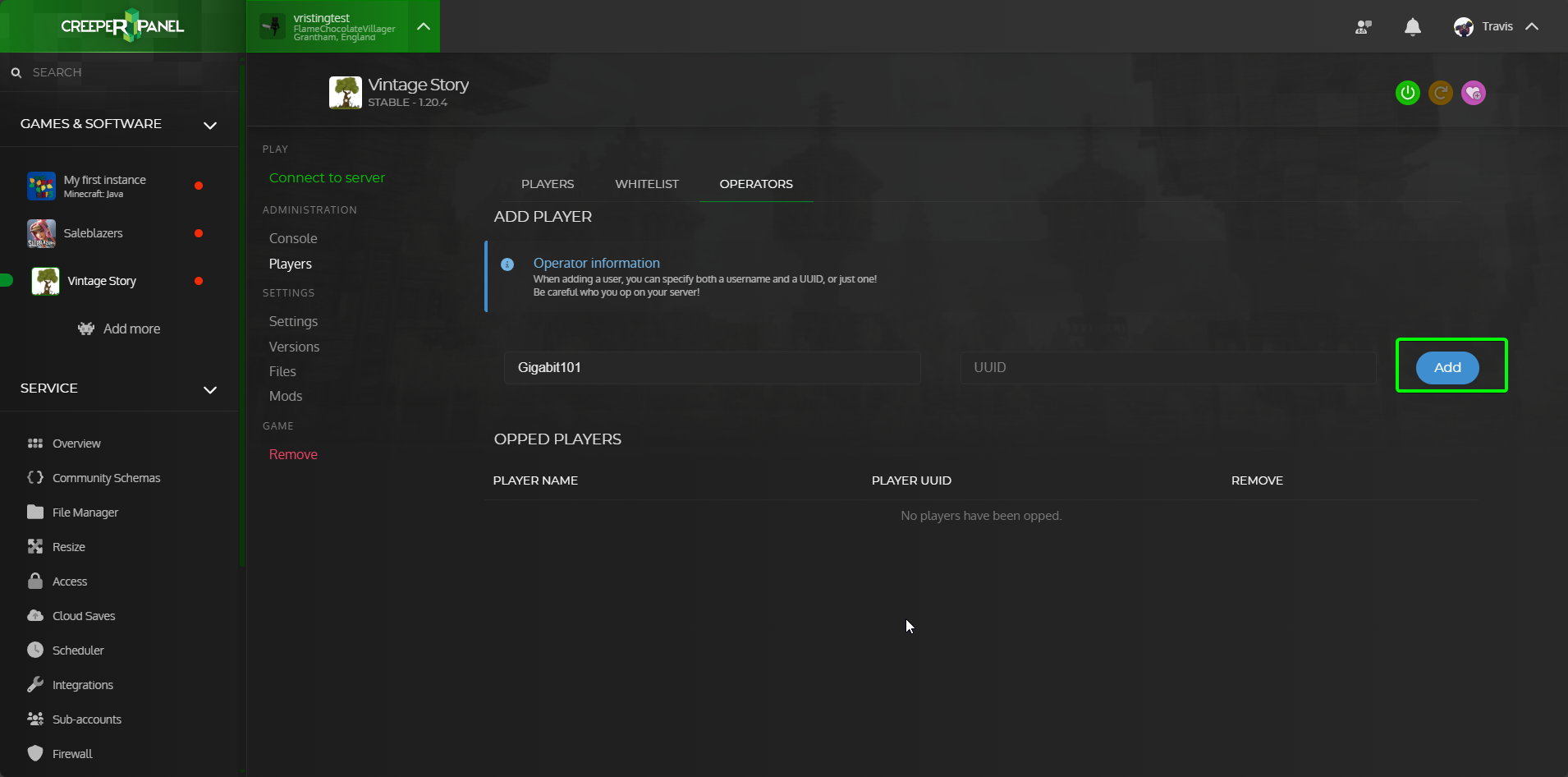The width and height of the screenshot is (1568, 777).
Task: Collapse the Service section chevron
Action: tap(210, 389)
